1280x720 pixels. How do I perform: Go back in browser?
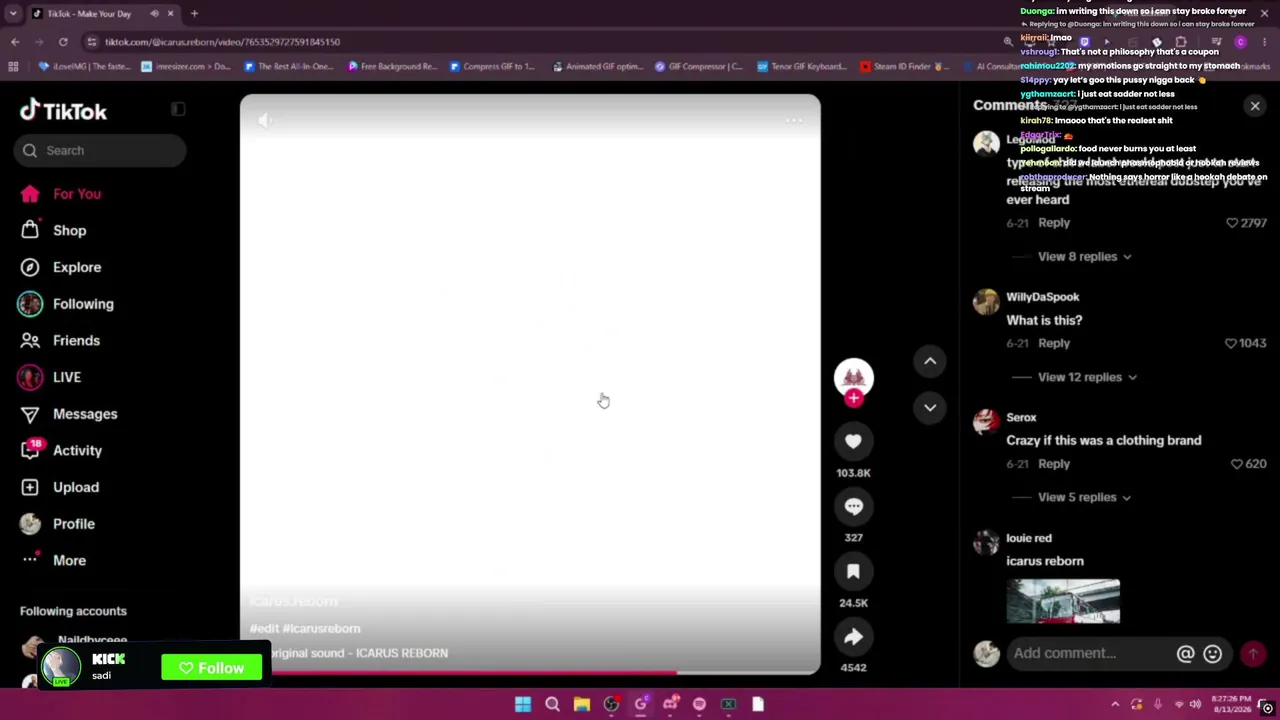click(x=15, y=42)
